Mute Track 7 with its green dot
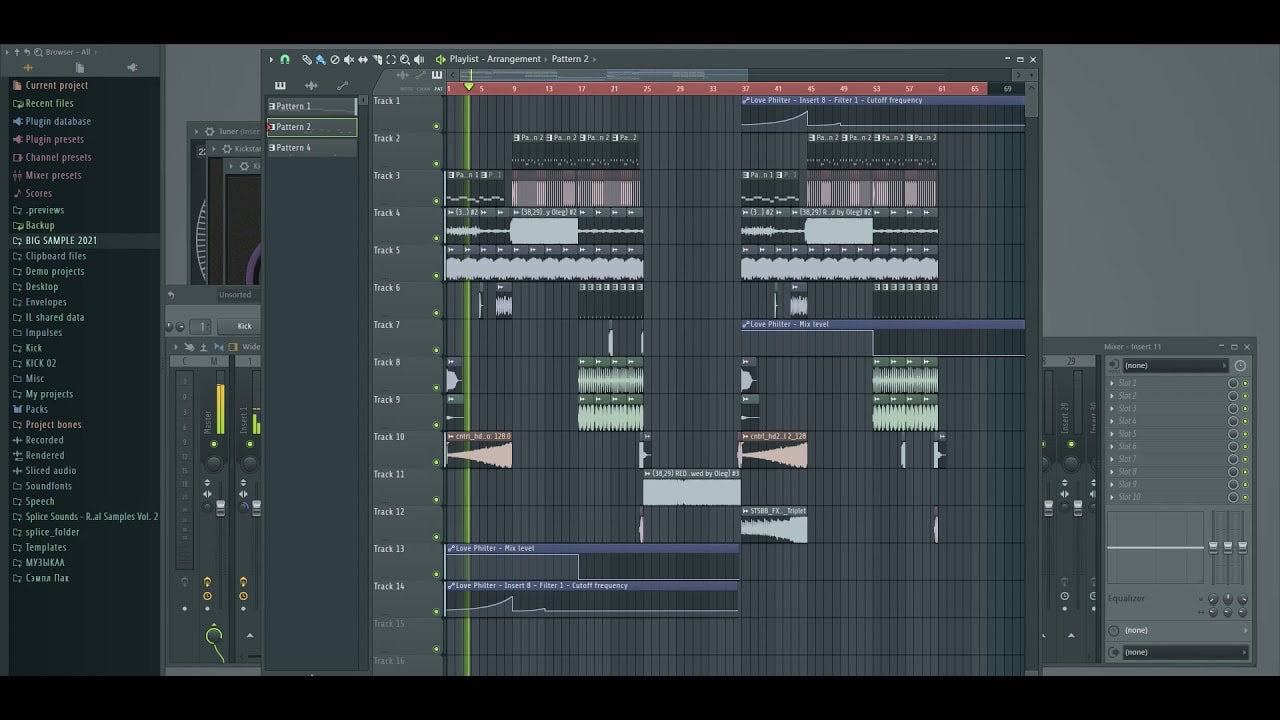 pyautogui.click(x=436, y=350)
